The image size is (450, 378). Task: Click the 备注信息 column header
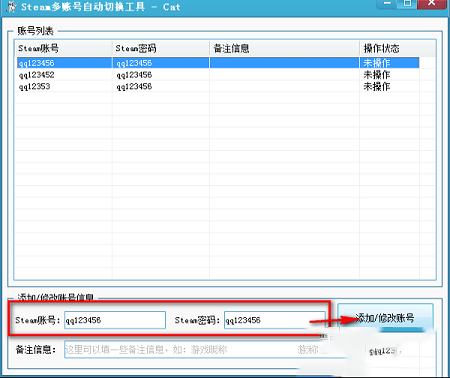pos(284,49)
